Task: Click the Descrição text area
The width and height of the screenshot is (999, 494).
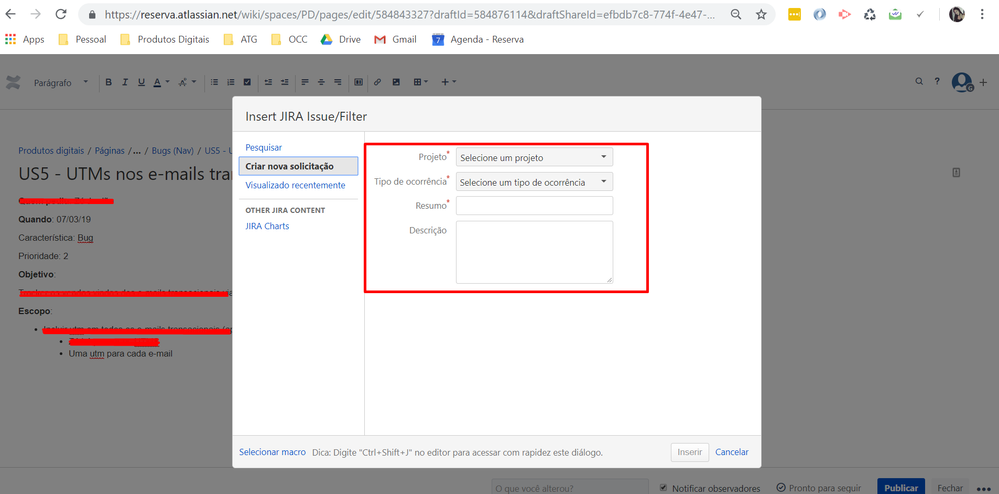Action: (535, 252)
